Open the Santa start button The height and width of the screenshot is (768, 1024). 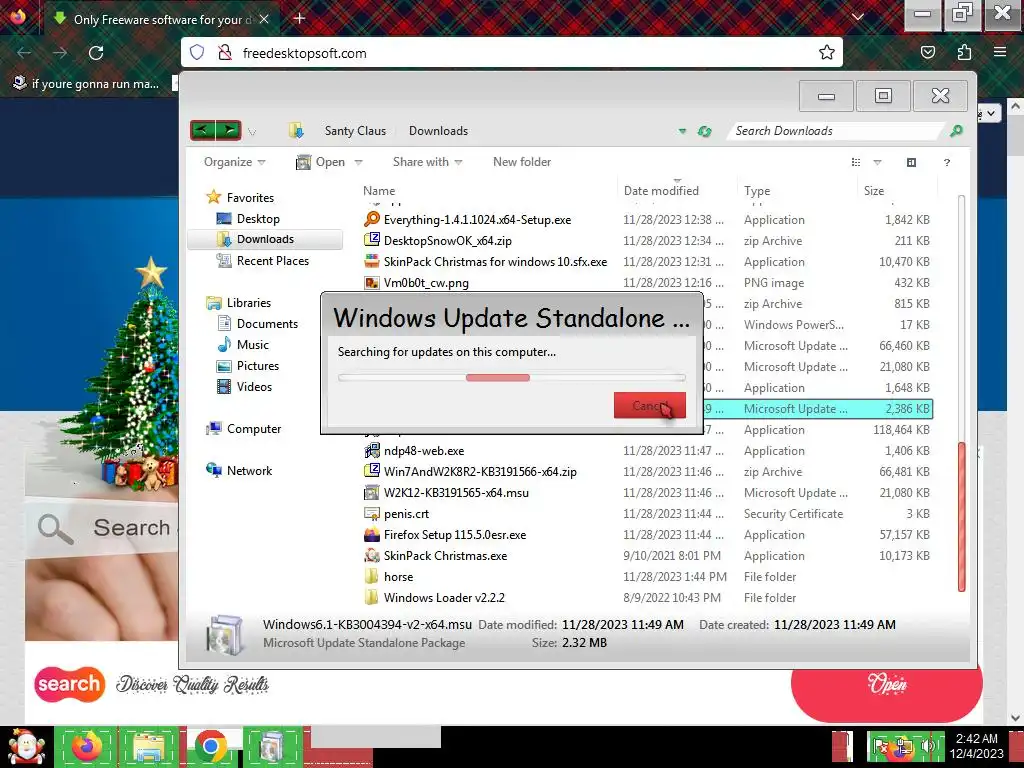[x=26, y=747]
